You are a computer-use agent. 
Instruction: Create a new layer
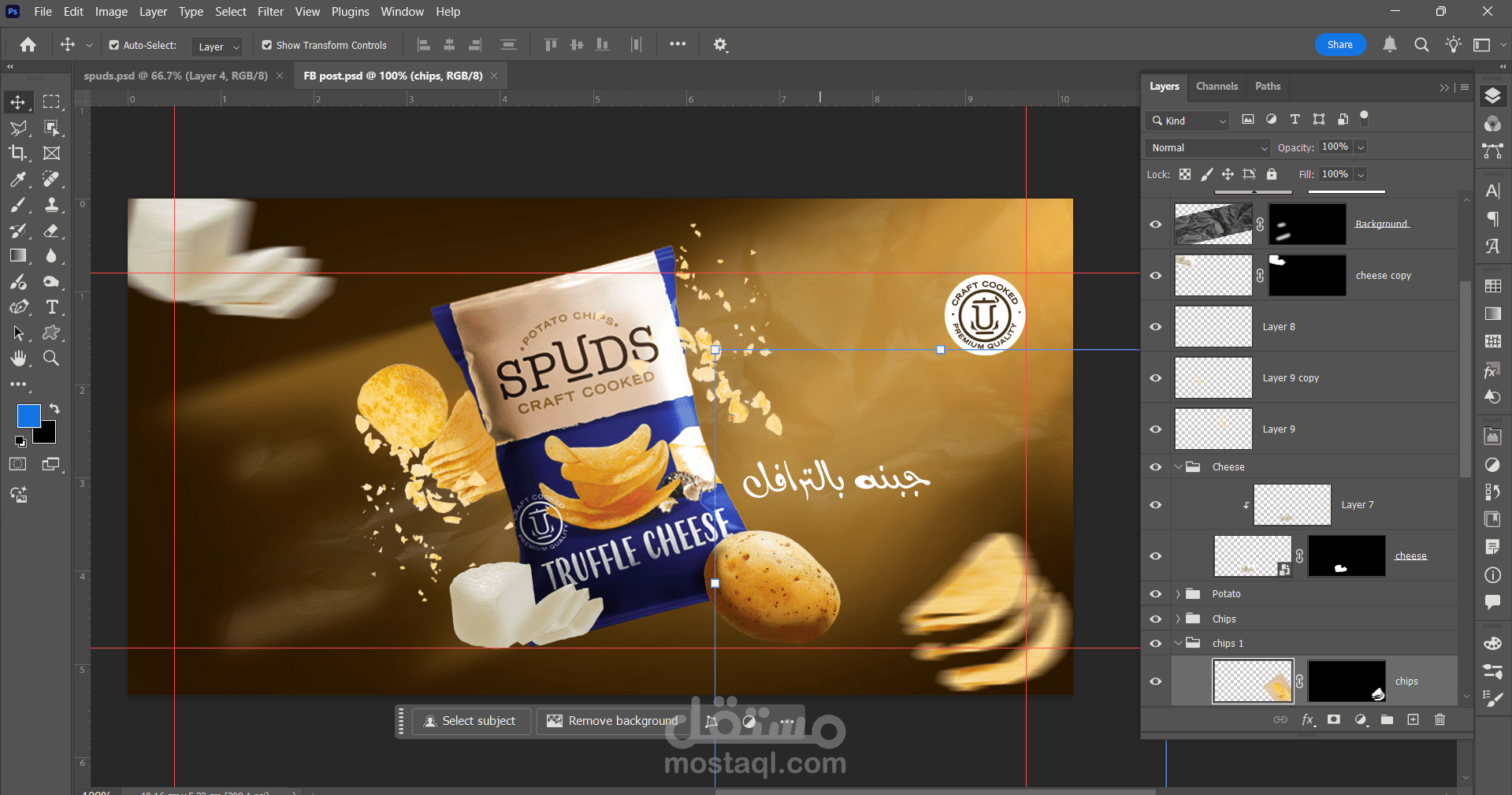point(1414,719)
